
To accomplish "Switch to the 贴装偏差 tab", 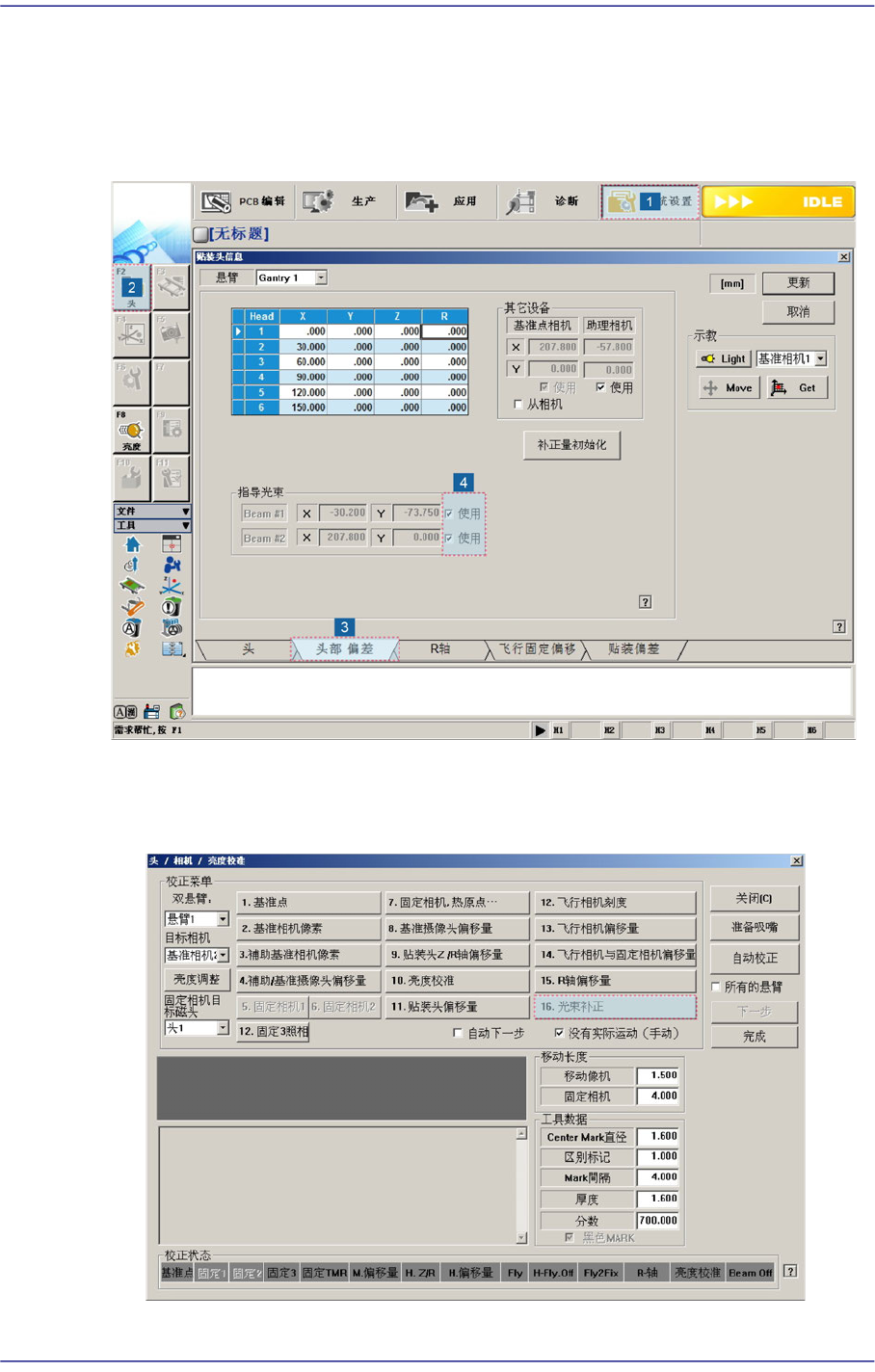I will (633, 649).
